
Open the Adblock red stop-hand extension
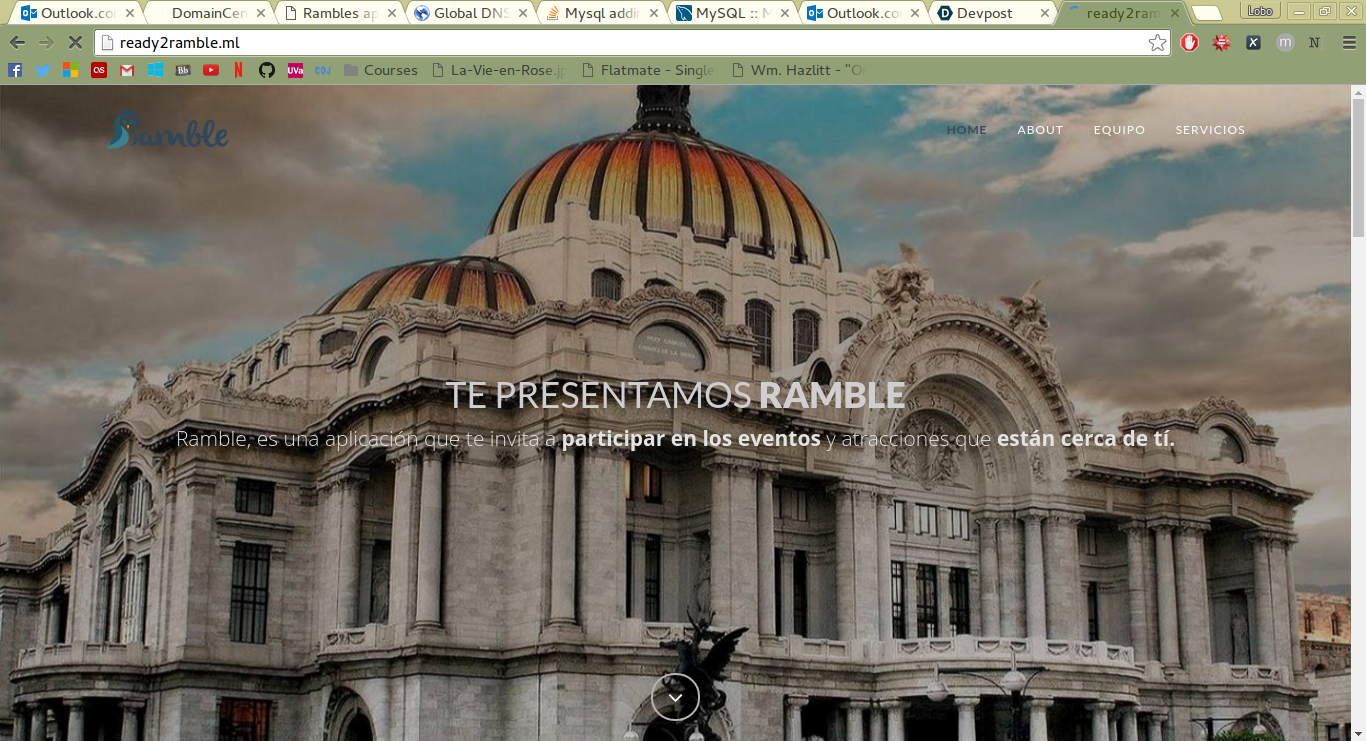tap(1189, 43)
